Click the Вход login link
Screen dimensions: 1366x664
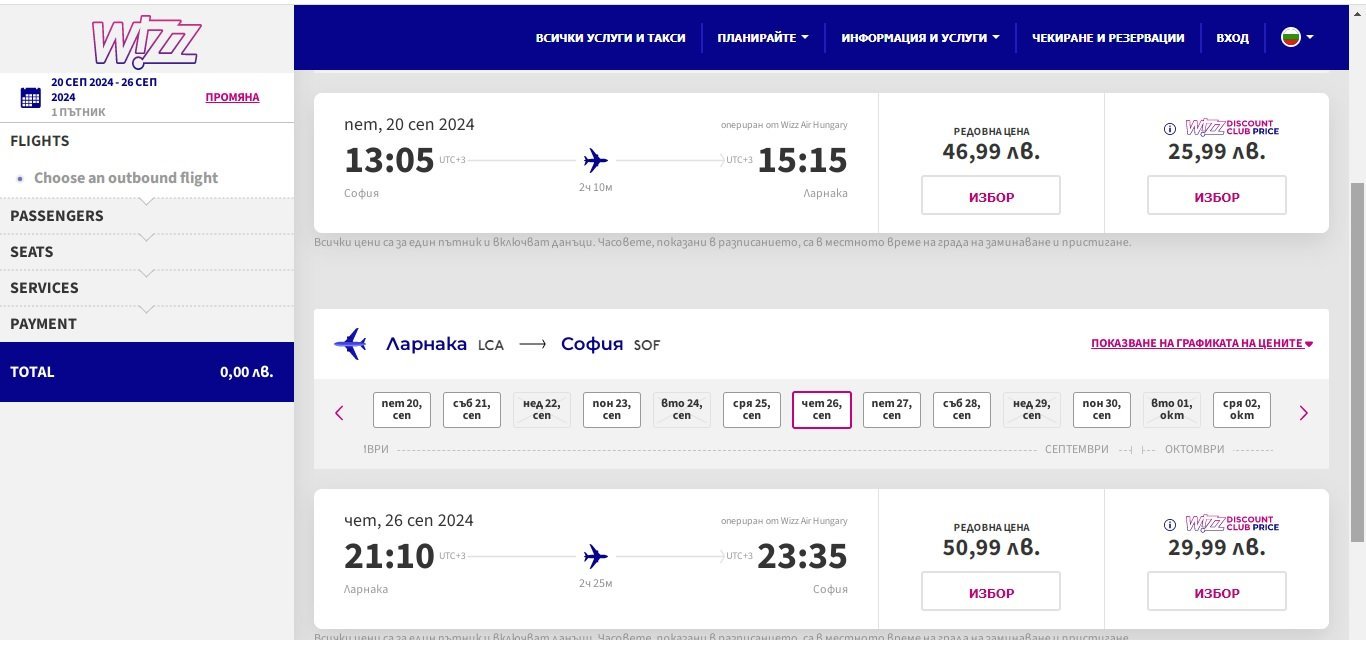click(x=1232, y=38)
